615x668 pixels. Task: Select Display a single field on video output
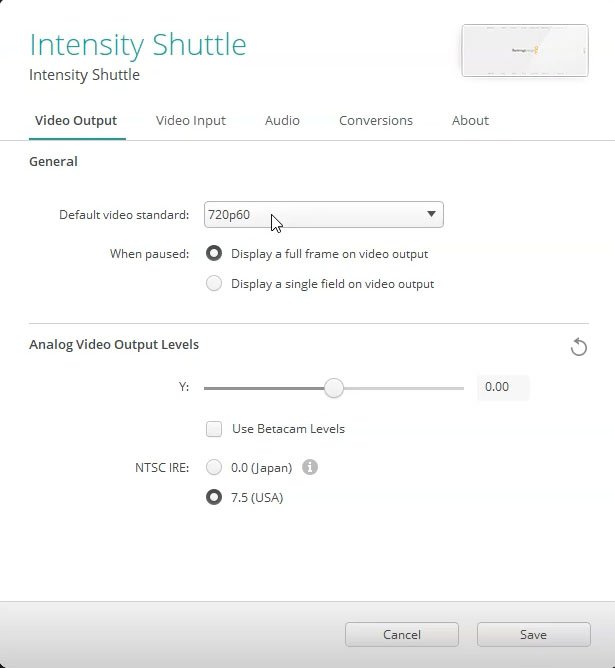(x=214, y=284)
